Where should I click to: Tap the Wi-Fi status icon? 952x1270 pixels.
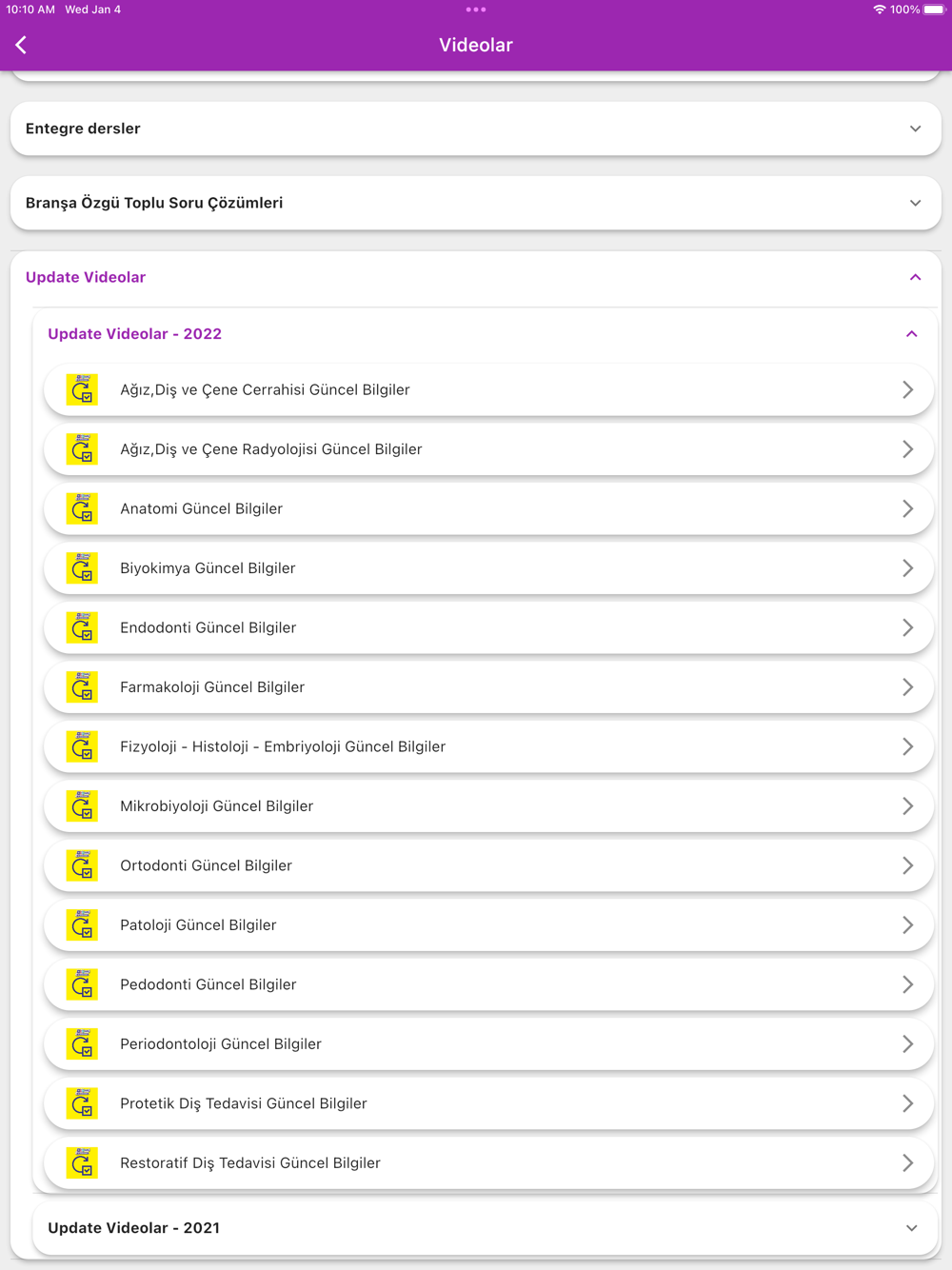[879, 10]
